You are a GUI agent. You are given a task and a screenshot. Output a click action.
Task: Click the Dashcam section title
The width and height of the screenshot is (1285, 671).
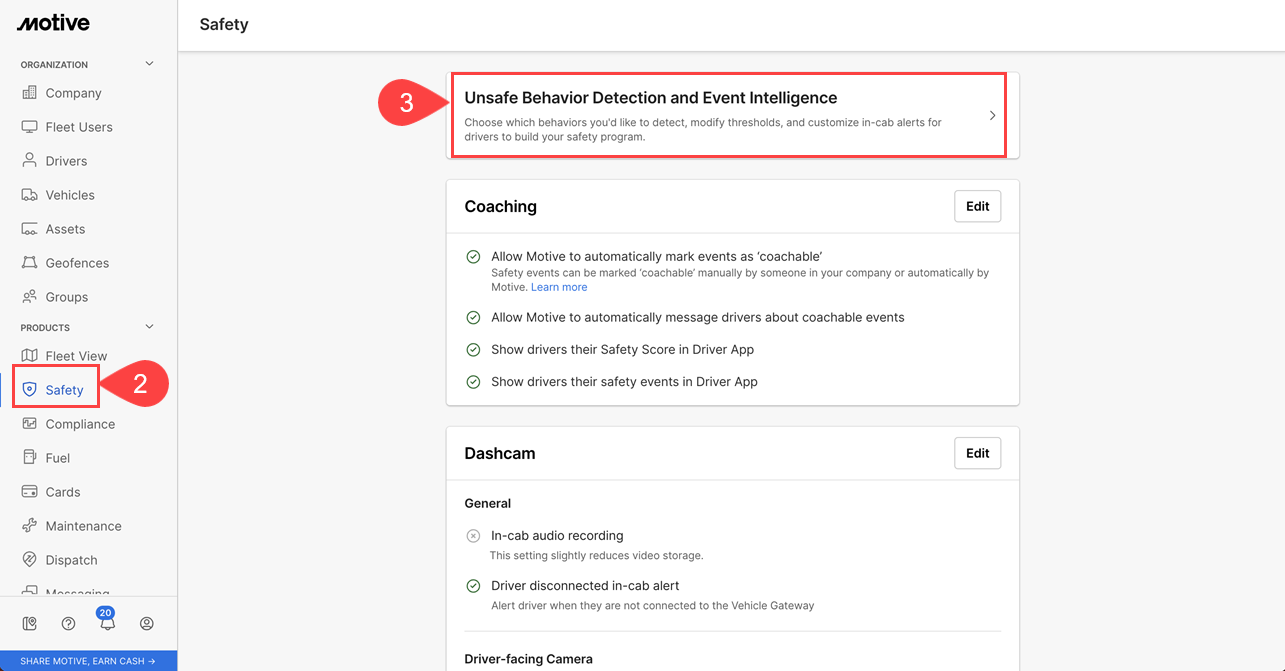pos(500,453)
